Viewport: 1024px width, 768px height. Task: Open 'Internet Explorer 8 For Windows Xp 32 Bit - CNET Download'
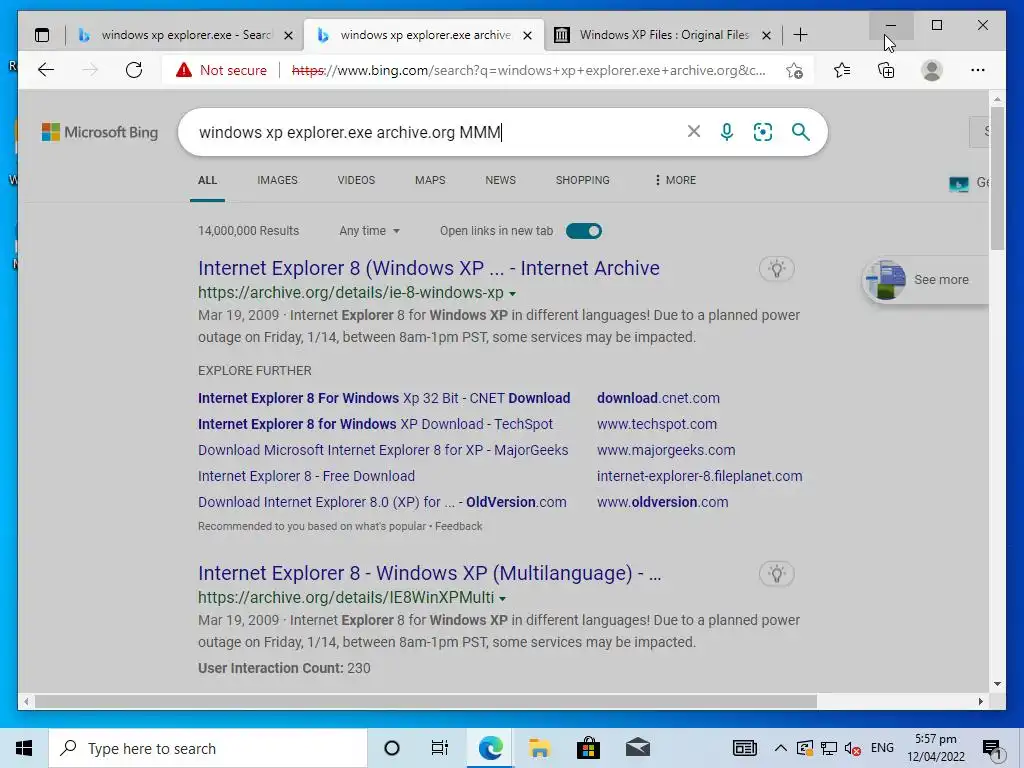pyautogui.click(x=384, y=398)
